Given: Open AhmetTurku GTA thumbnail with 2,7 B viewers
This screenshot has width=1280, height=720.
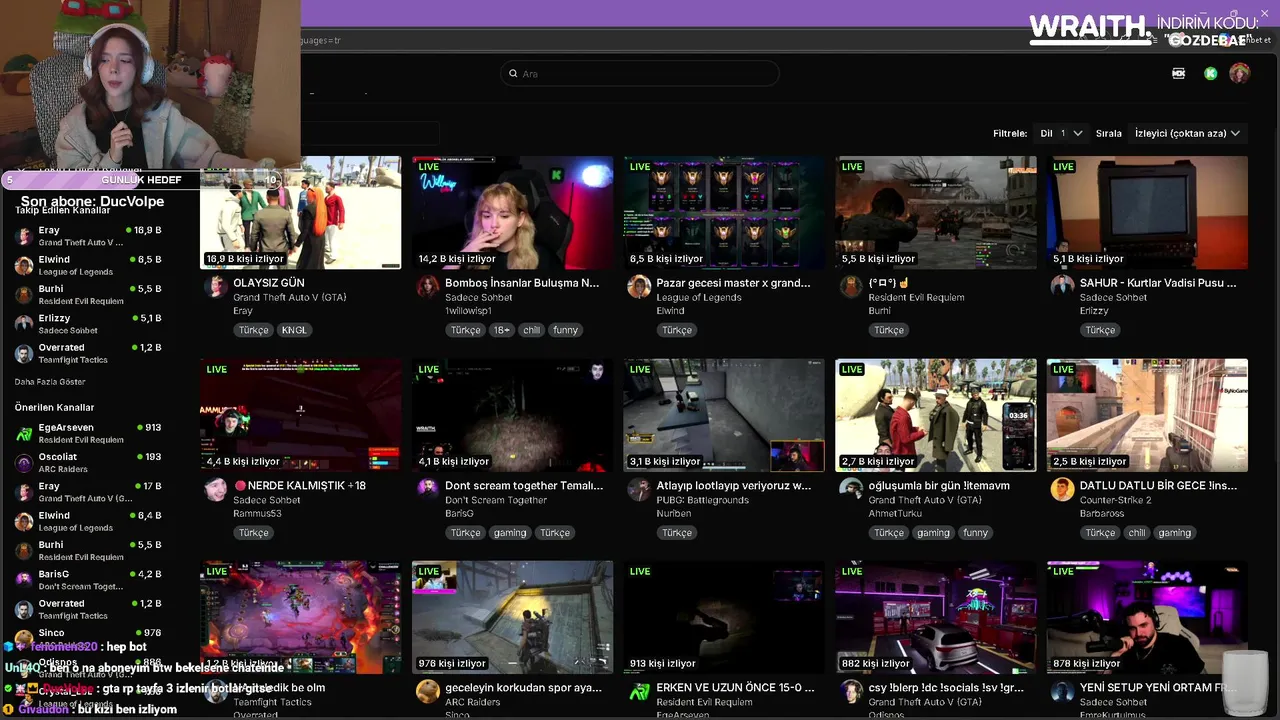Looking at the screenshot, I should click(936, 415).
